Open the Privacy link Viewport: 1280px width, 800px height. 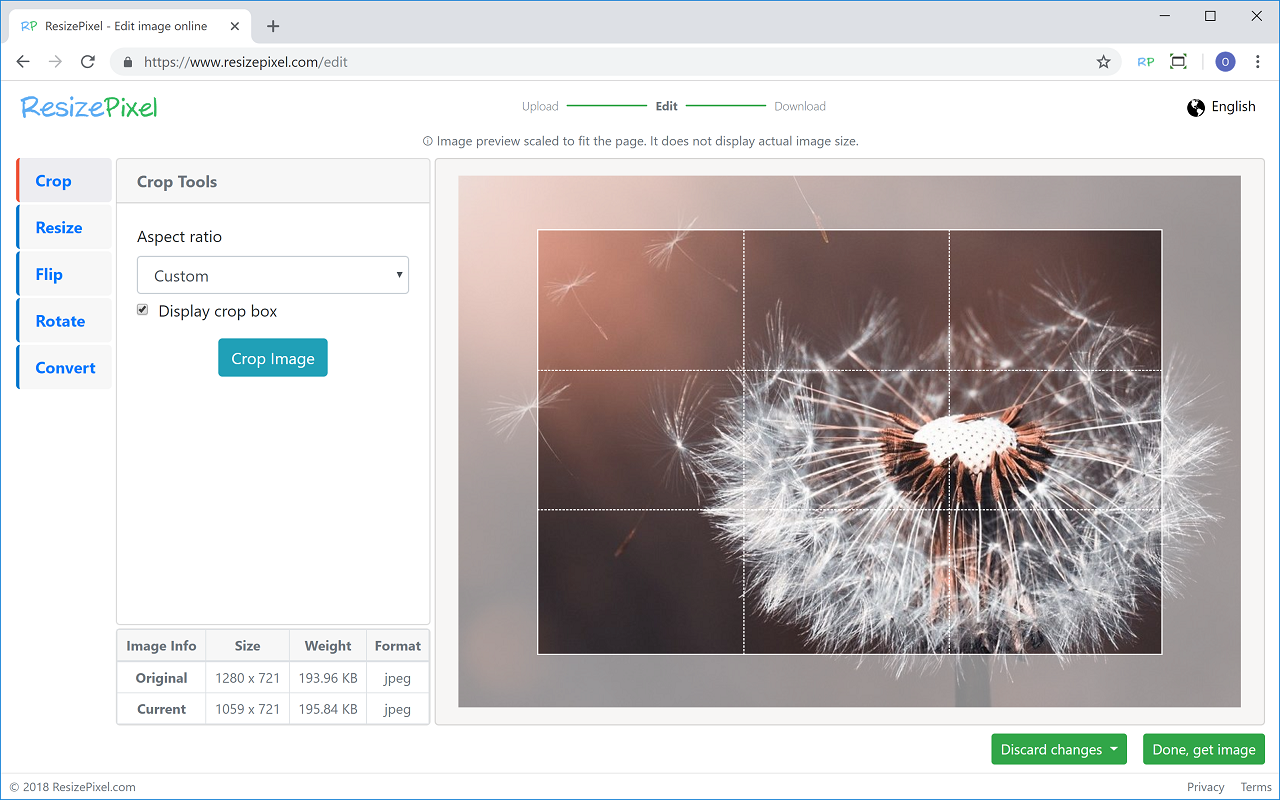pos(1205,787)
